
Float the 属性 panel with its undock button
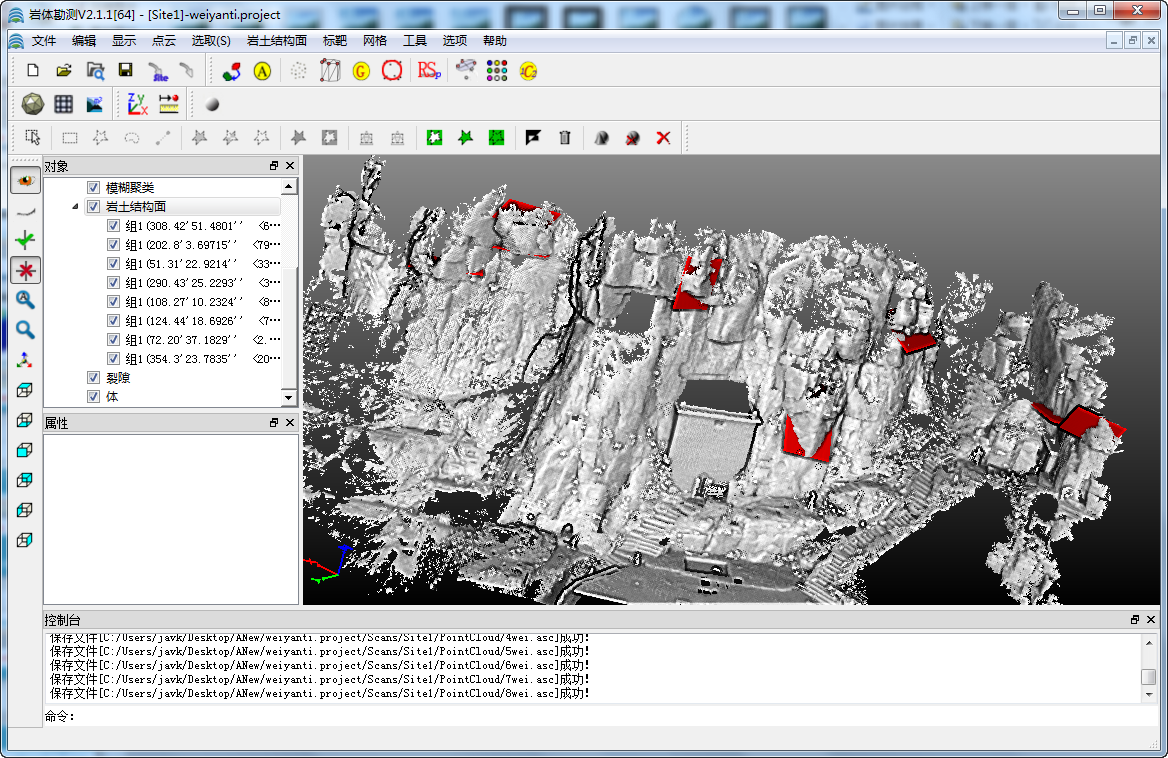click(274, 423)
